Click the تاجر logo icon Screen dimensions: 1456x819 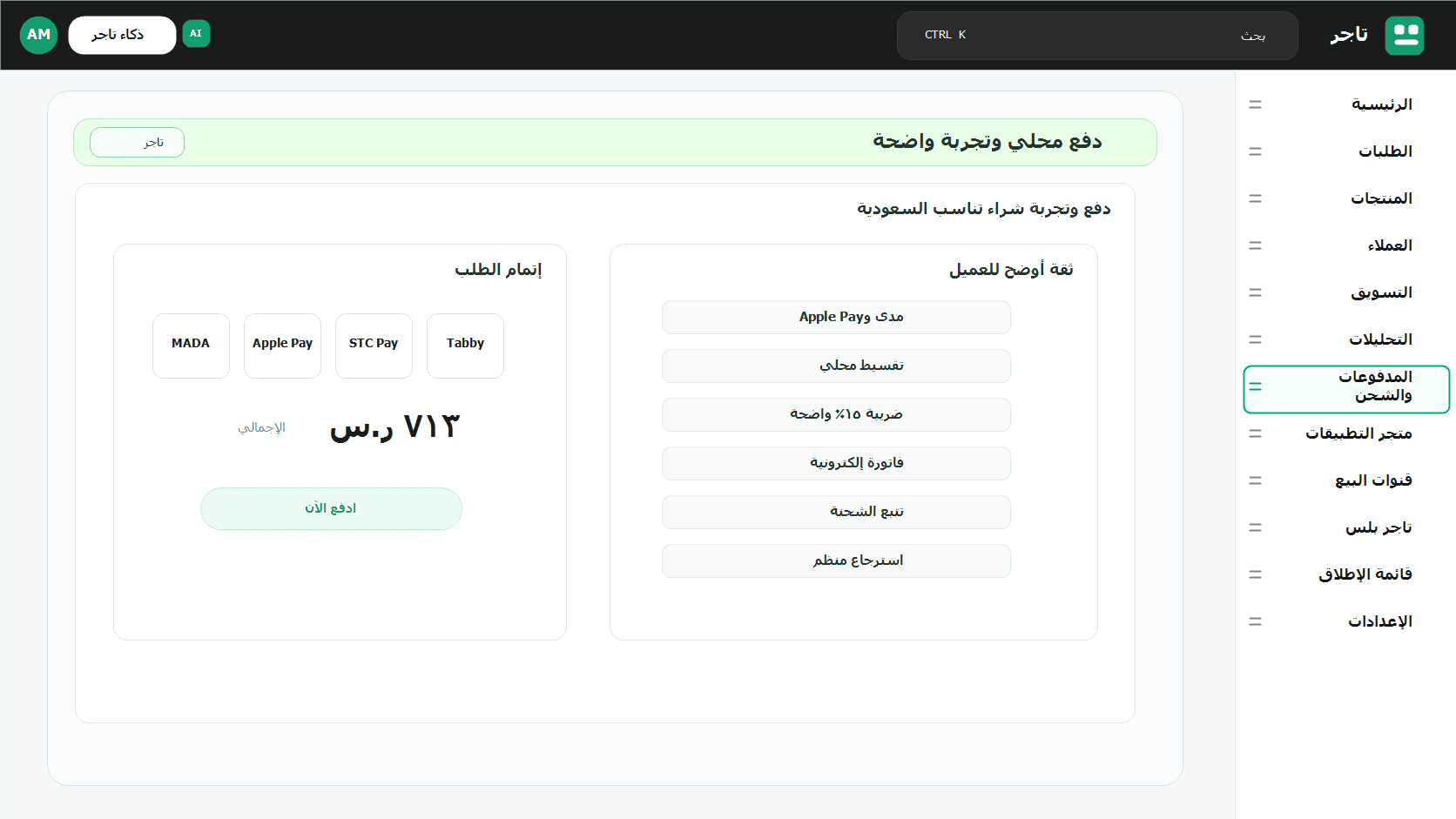(1404, 36)
